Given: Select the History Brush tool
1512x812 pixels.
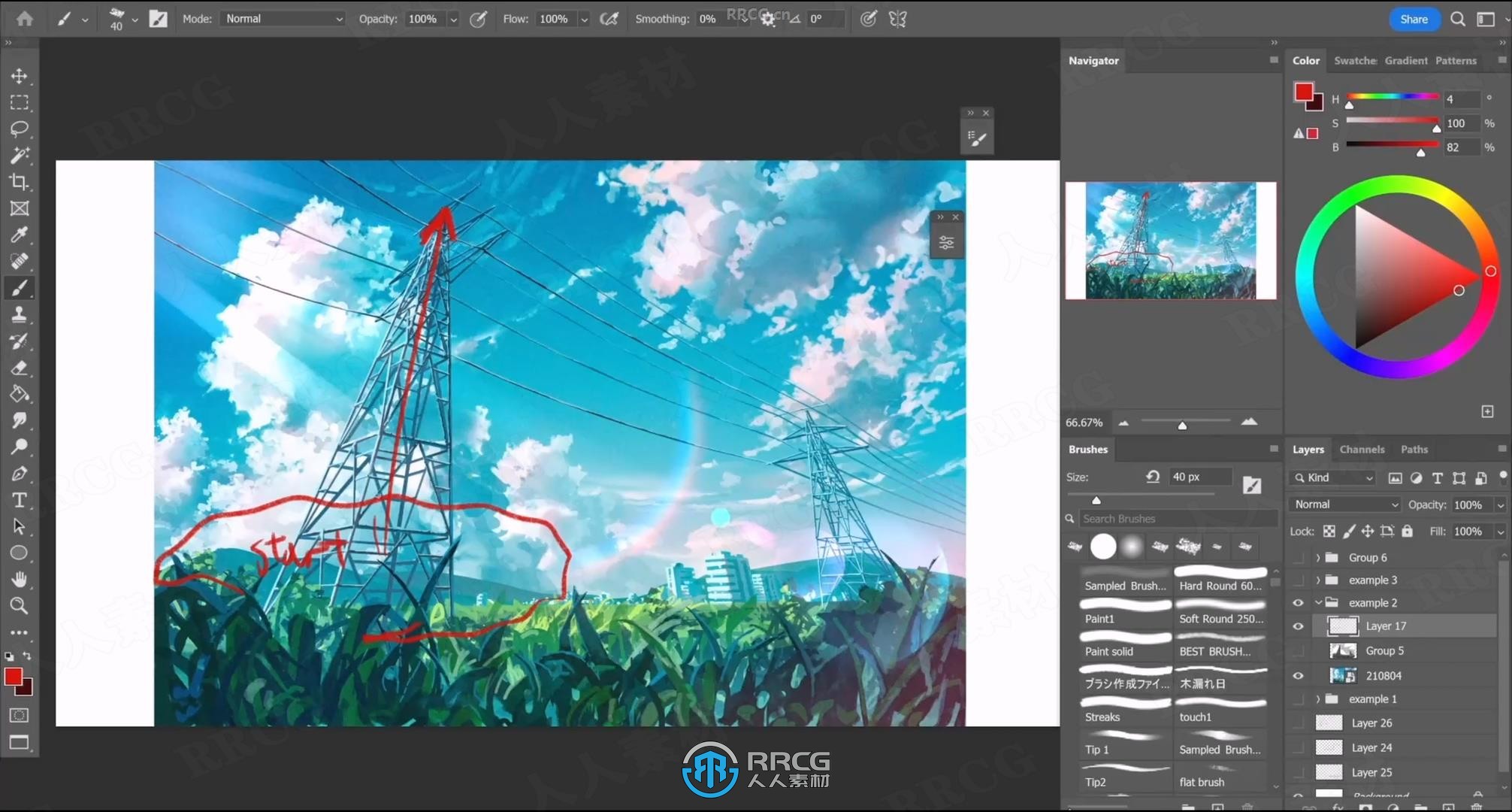Looking at the screenshot, I should [x=20, y=341].
